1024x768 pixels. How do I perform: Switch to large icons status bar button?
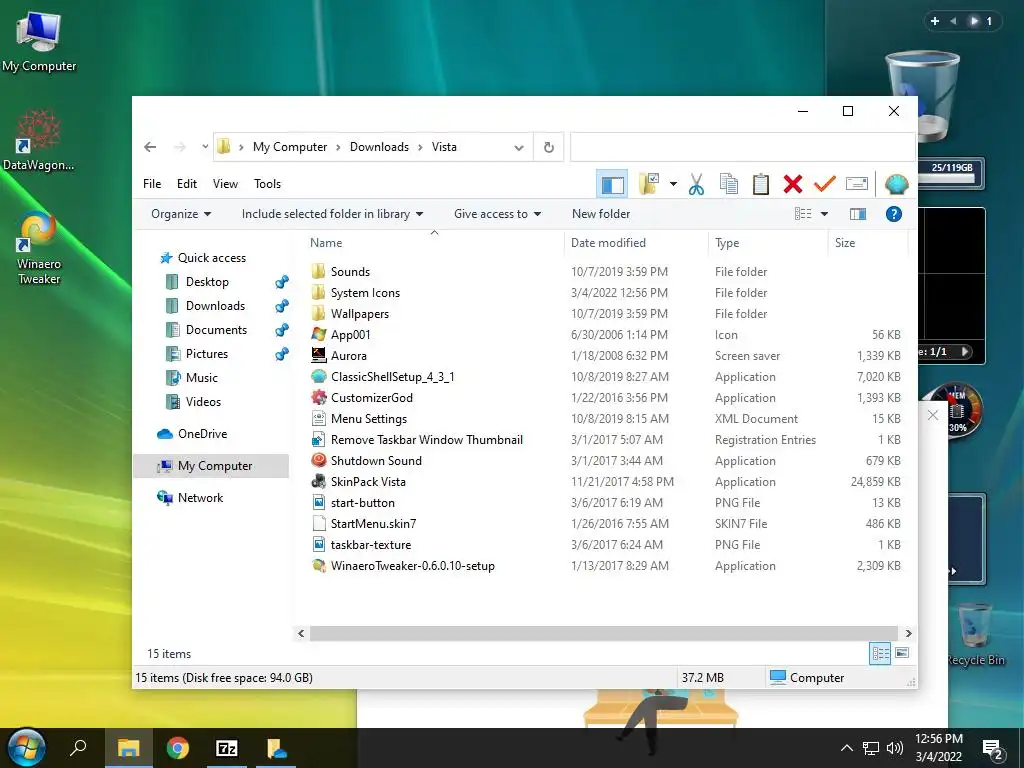[902, 653]
